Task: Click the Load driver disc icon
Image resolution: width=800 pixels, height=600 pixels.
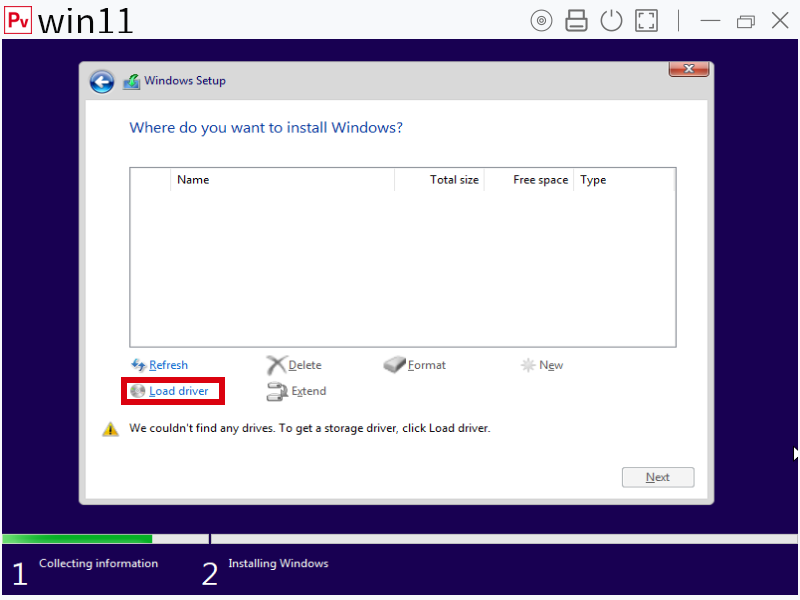Action: click(x=138, y=391)
